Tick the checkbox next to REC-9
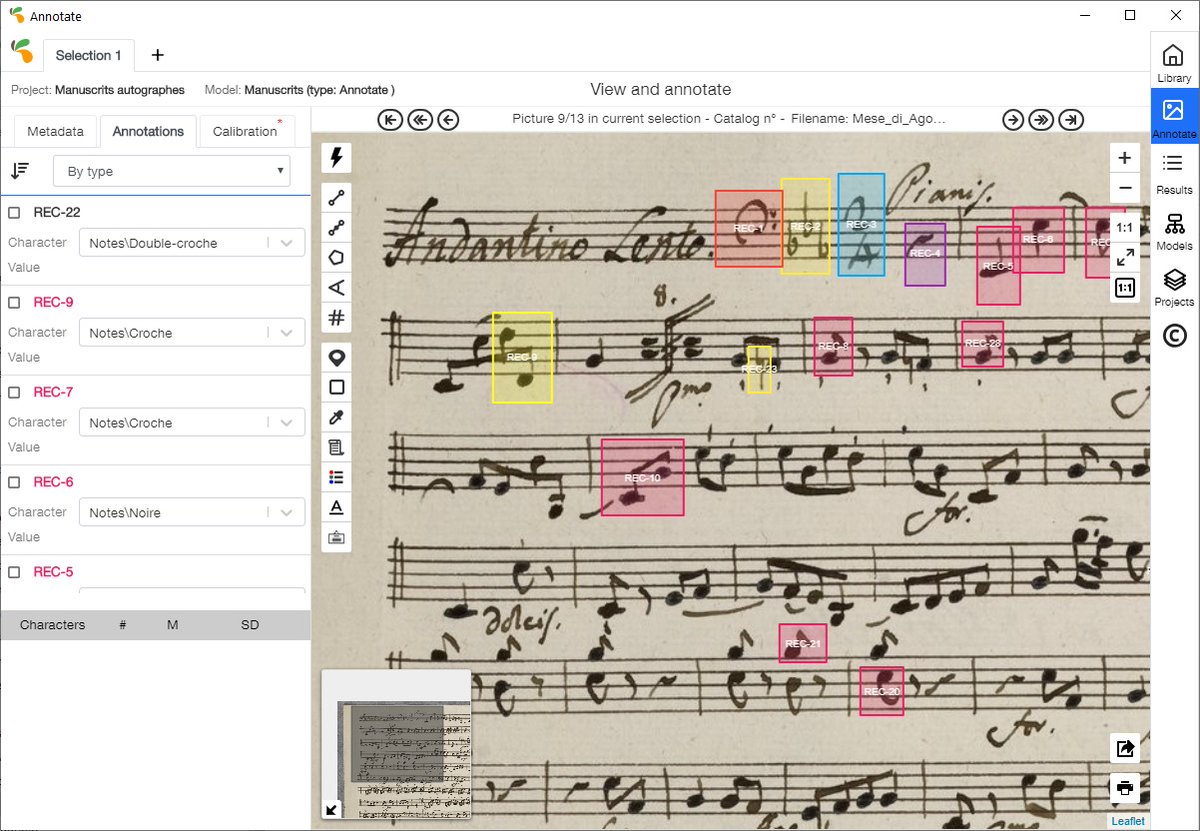Image resolution: width=1200 pixels, height=831 pixels. coord(14,302)
